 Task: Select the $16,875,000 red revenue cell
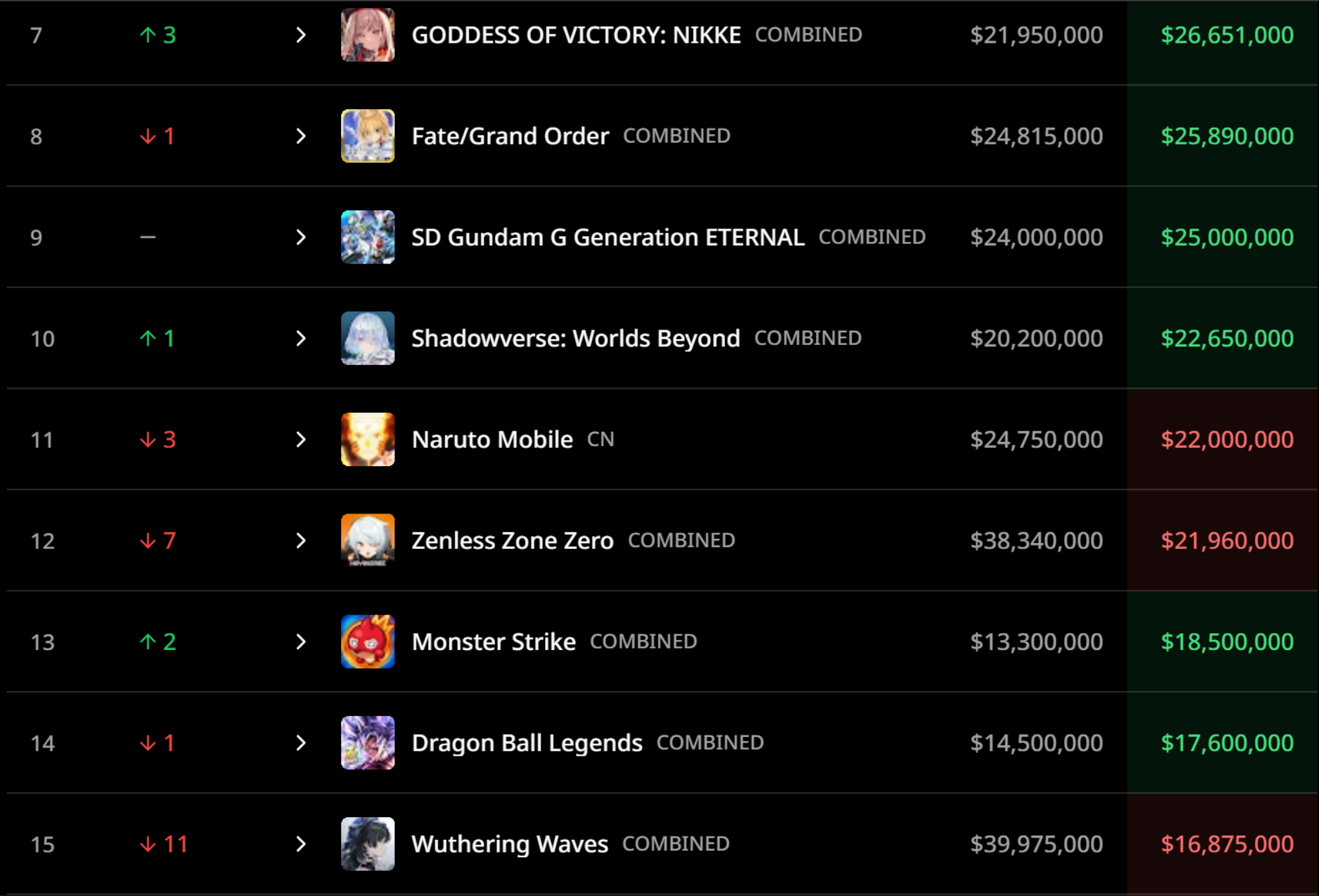(1227, 844)
